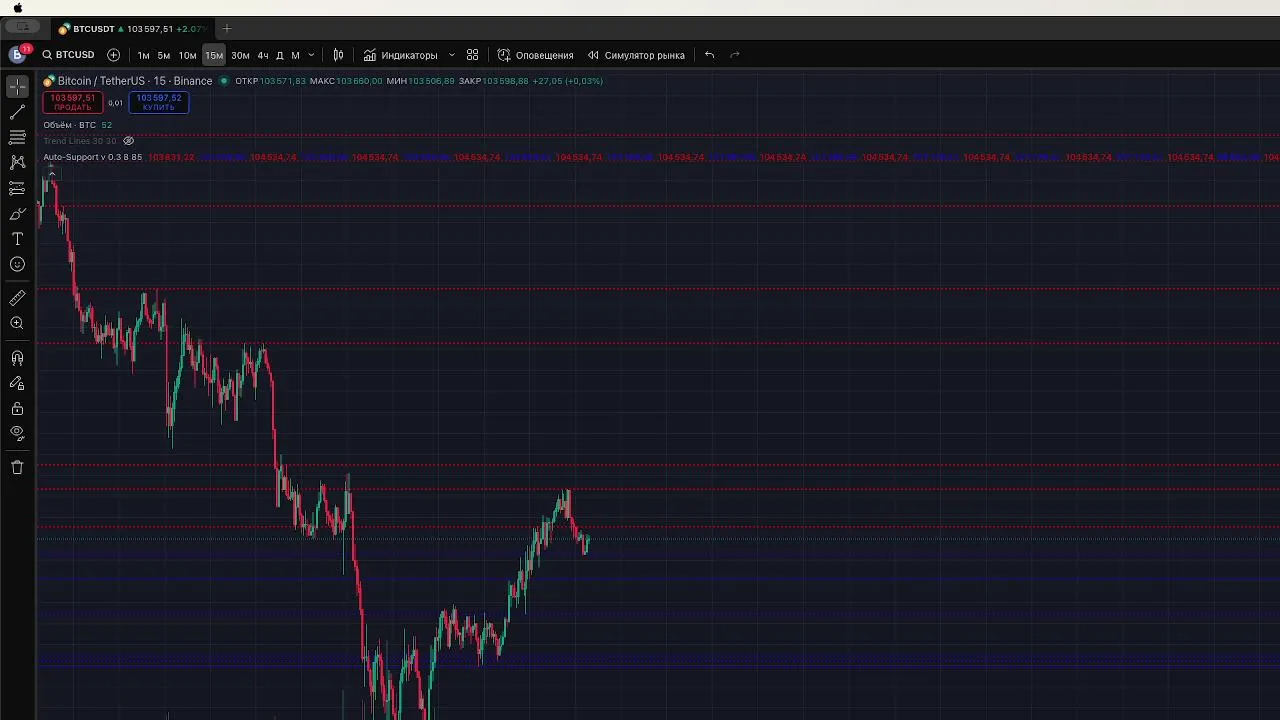This screenshot has height=720, width=1280.
Task: Expand the favorite indicators dropdown arrow
Action: [452, 55]
